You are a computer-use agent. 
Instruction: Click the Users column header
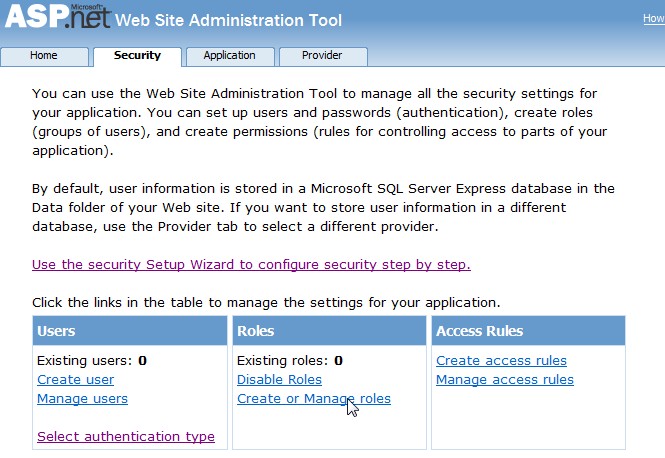click(x=130, y=331)
